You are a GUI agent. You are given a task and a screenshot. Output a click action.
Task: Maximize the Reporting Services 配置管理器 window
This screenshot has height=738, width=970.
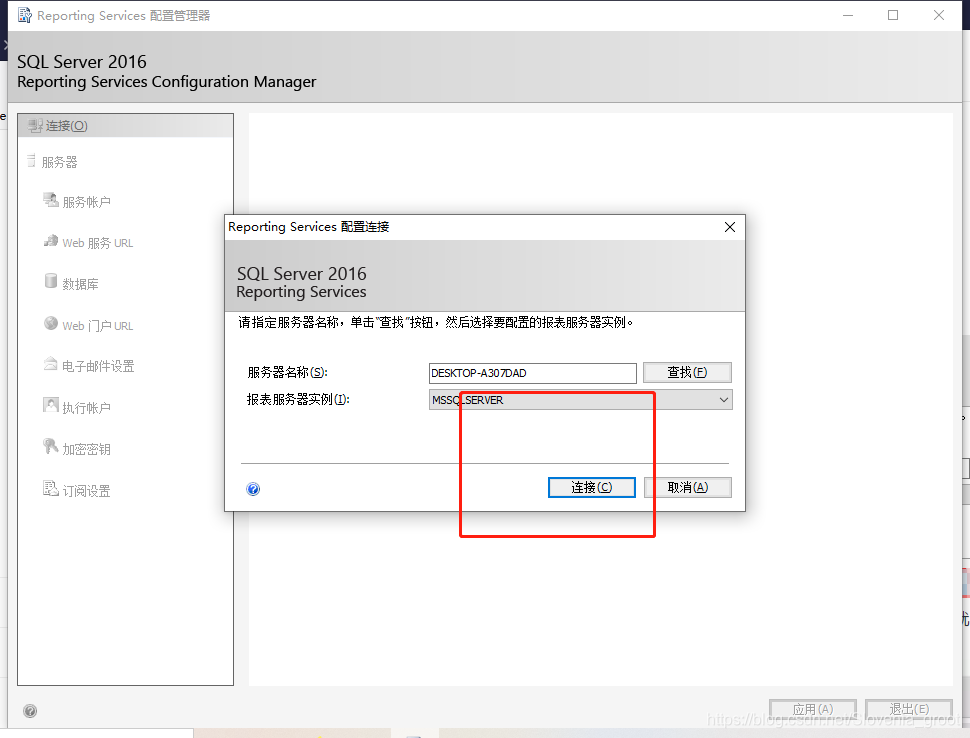(x=893, y=15)
